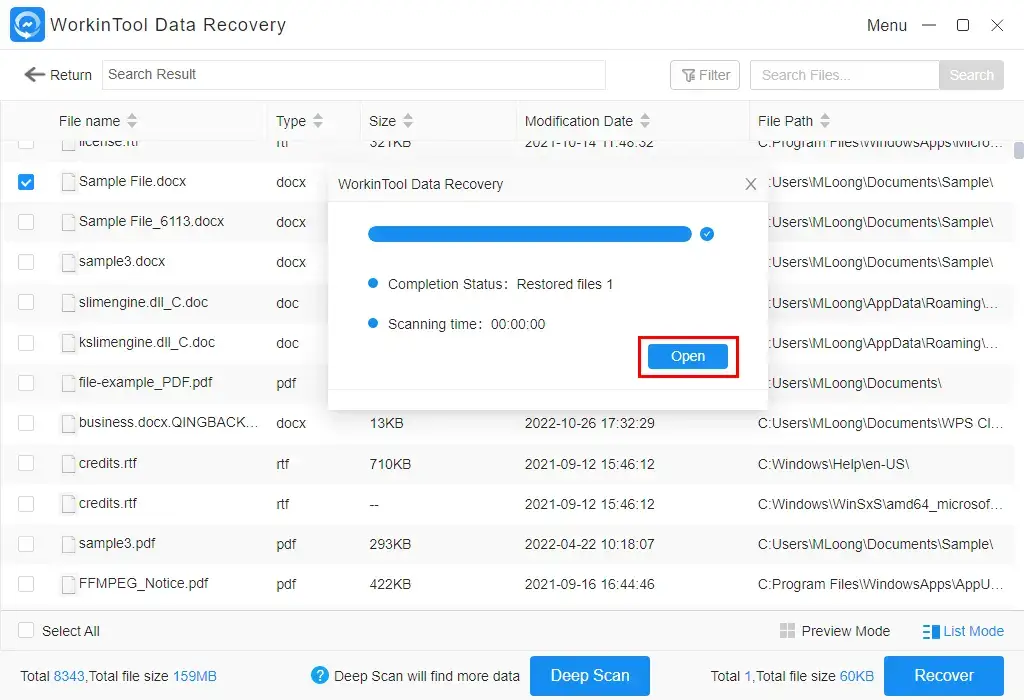Sort by Modification Date column arrows

point(645,121)
